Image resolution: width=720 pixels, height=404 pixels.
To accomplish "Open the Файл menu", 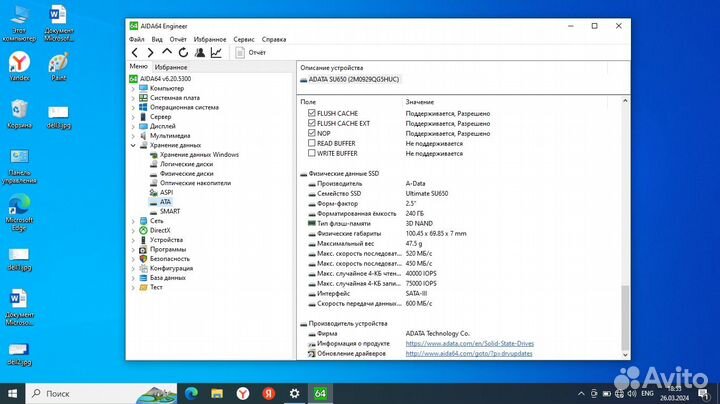I will (x=136, y=39).
